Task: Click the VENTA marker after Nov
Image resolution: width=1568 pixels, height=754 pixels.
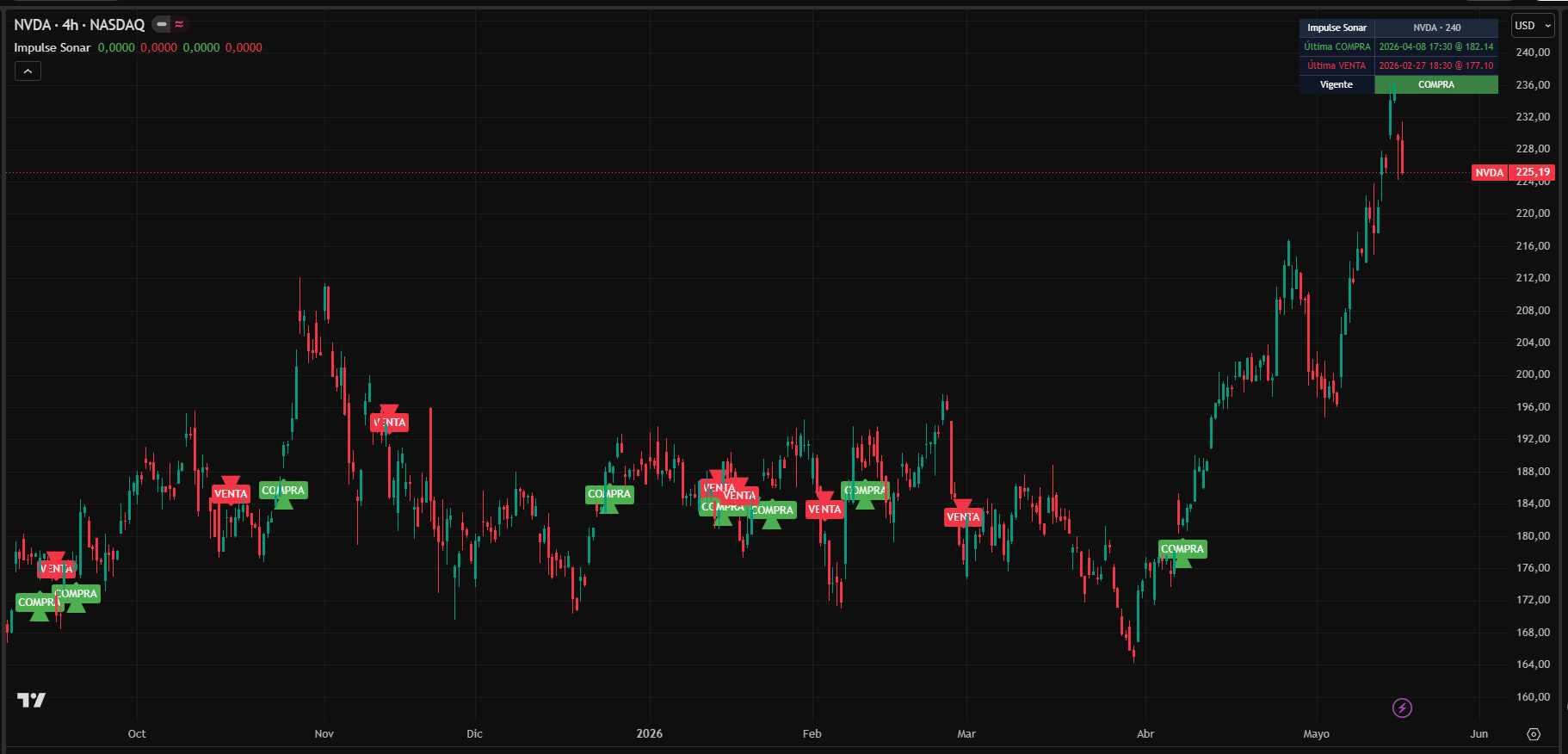Action: tap(389, 423)
